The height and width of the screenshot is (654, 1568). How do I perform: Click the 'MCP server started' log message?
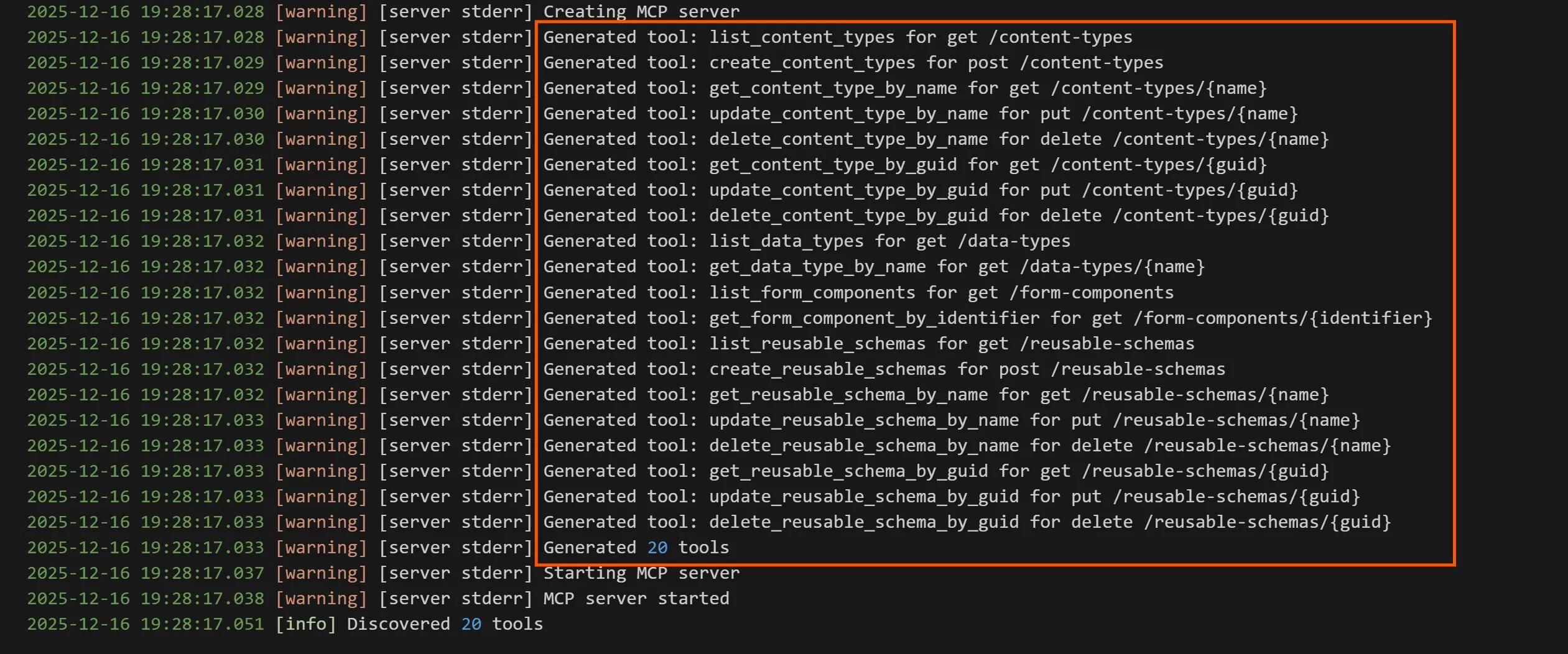pyautogui.click(x=636, y=599)
